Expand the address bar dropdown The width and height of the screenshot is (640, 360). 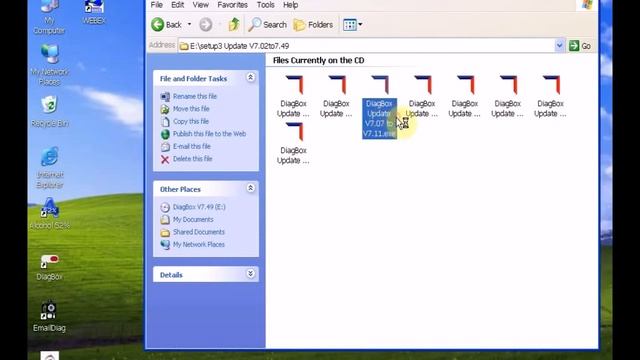(x=559, y=46)
